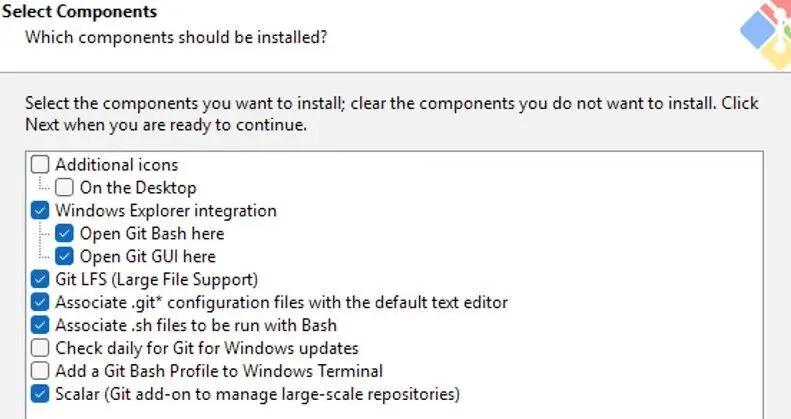
Task: Toggle the Git LFS checkbox off
Action: point(40,279)
